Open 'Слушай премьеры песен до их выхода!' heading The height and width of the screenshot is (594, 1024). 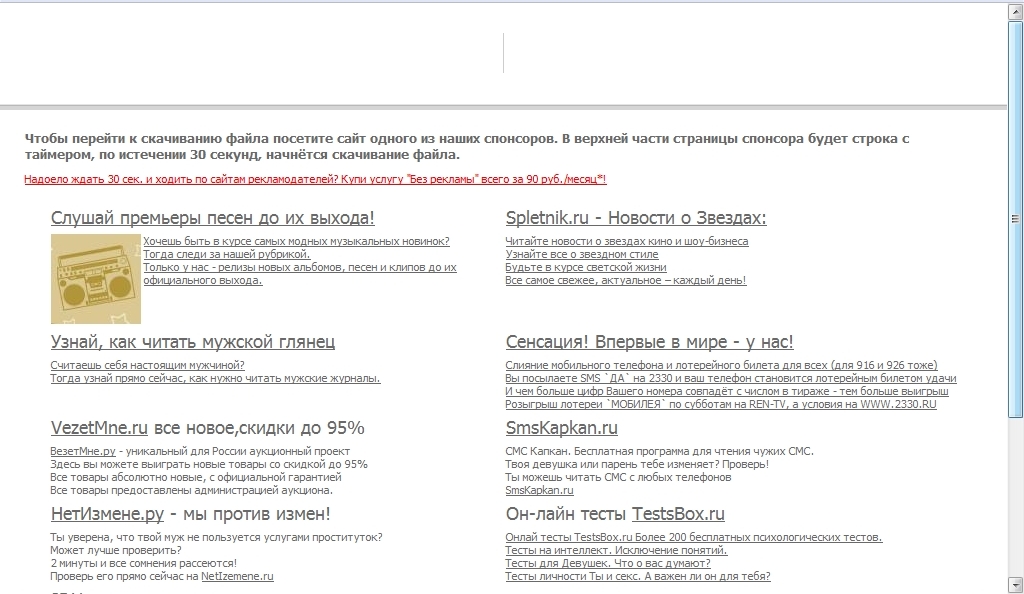[213, 218]
